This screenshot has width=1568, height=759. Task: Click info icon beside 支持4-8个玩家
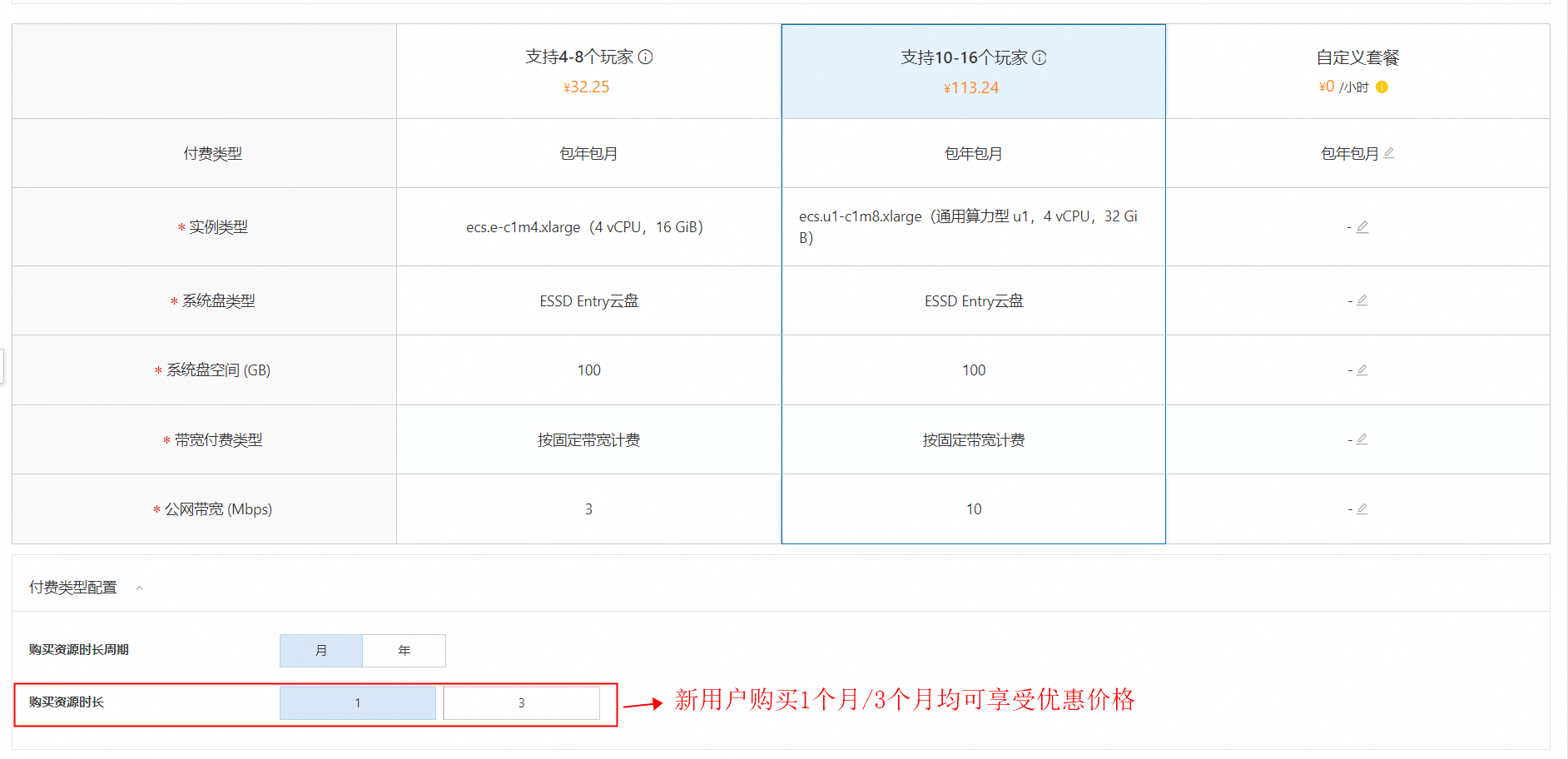tap(645, 57)
